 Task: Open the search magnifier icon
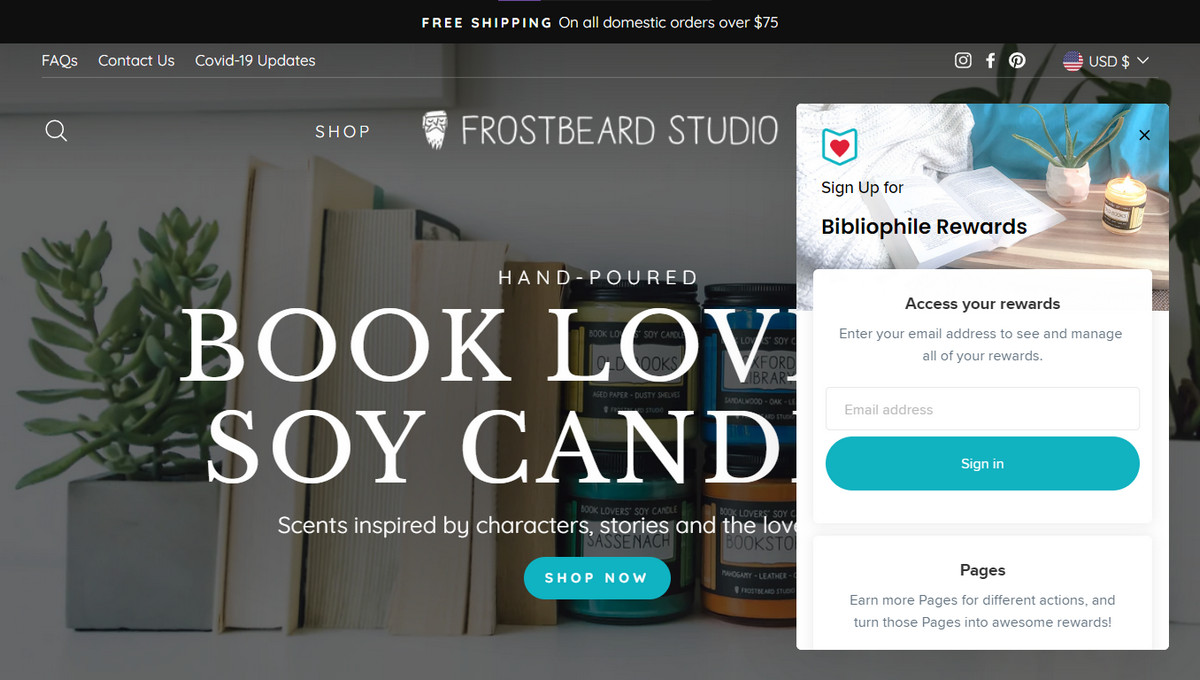click(56, 131)
